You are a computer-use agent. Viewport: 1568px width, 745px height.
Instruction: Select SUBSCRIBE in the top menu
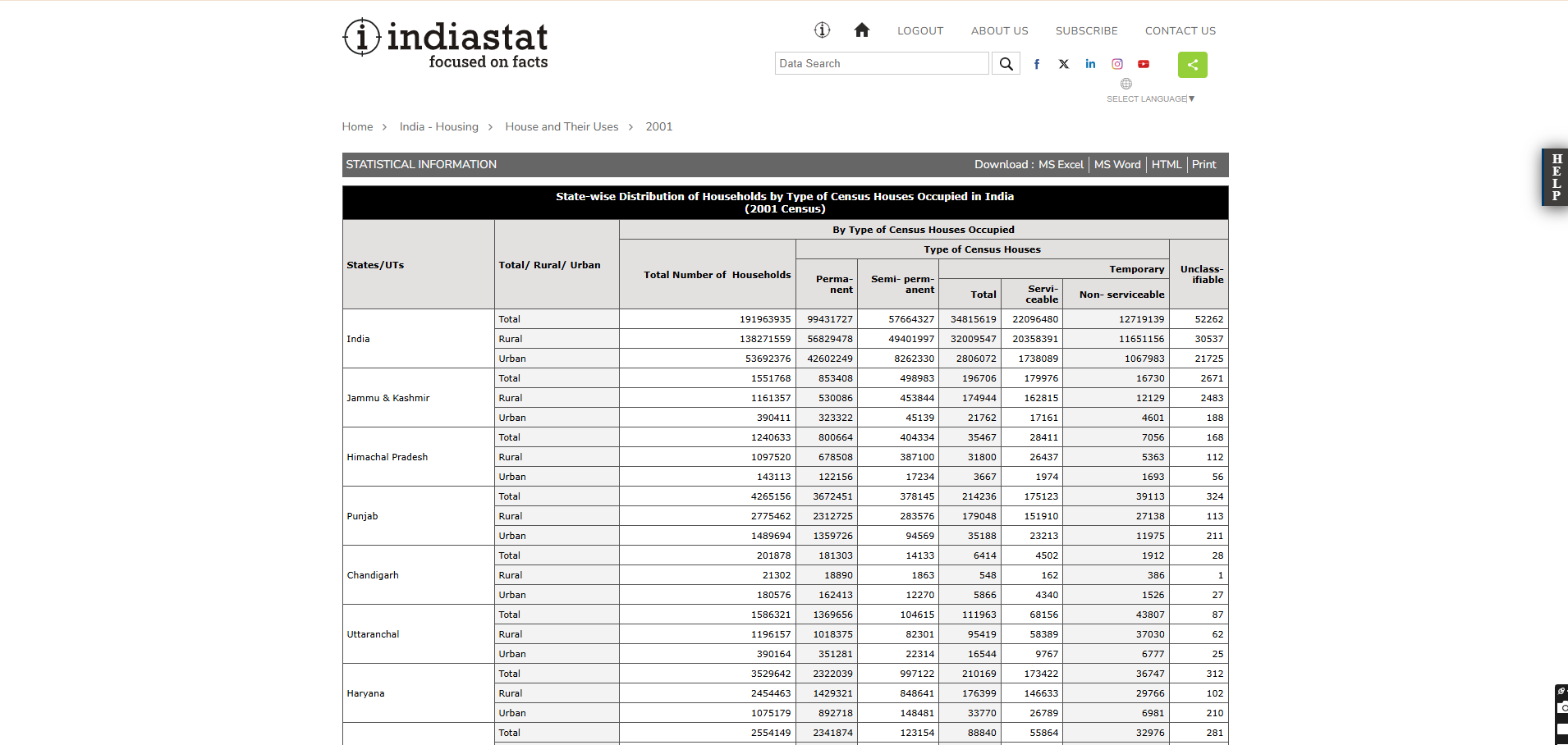1086,31
